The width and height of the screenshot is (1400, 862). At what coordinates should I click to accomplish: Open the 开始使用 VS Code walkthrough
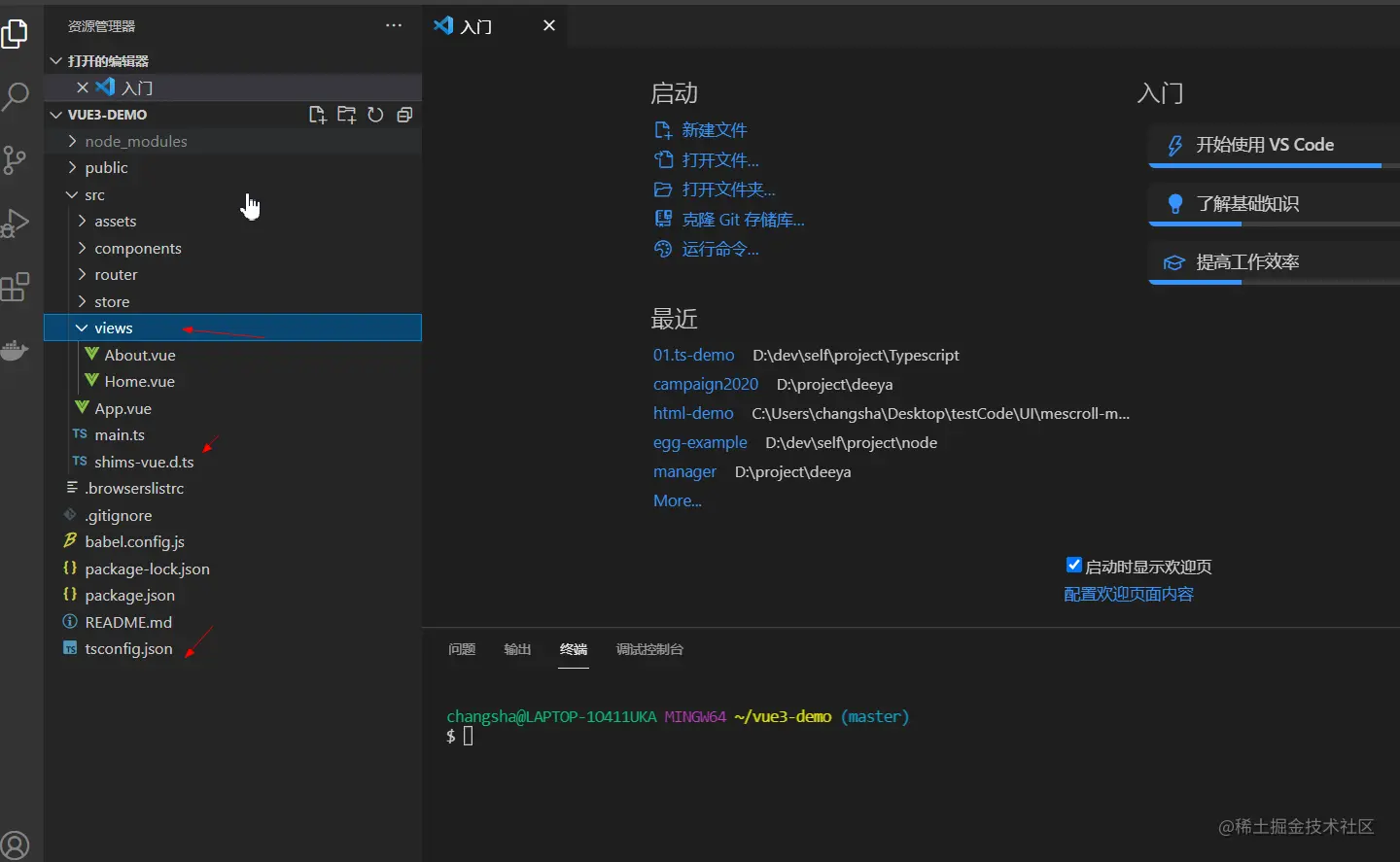click(1274, 146)
